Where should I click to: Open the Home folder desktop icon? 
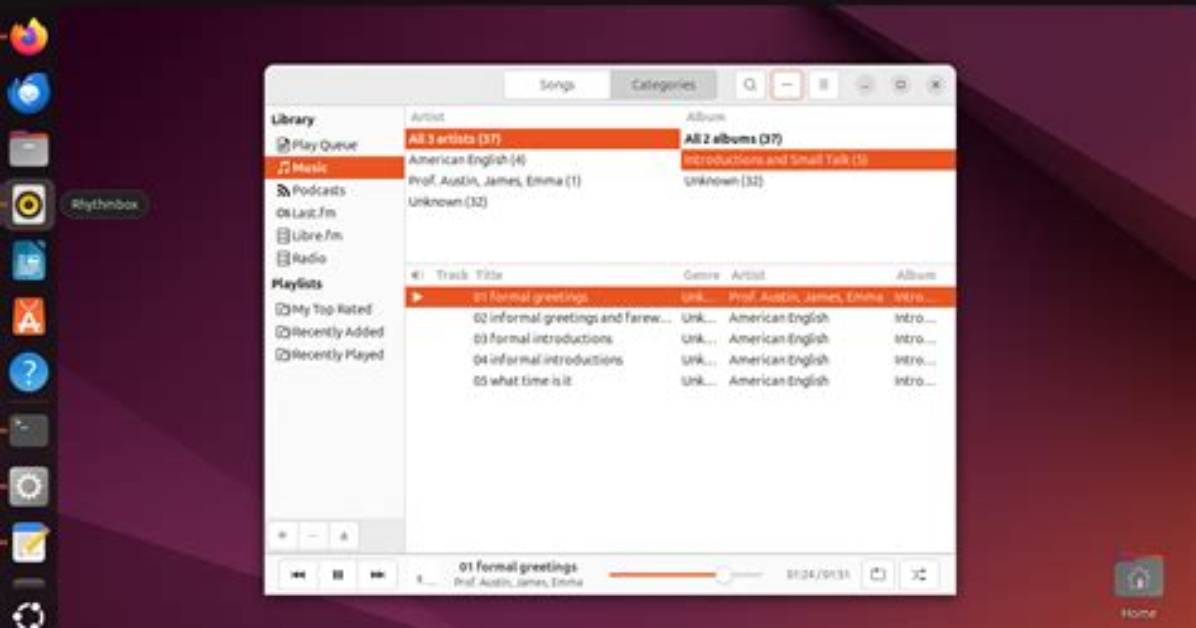pyautogui.click(x=1138, y=588)
